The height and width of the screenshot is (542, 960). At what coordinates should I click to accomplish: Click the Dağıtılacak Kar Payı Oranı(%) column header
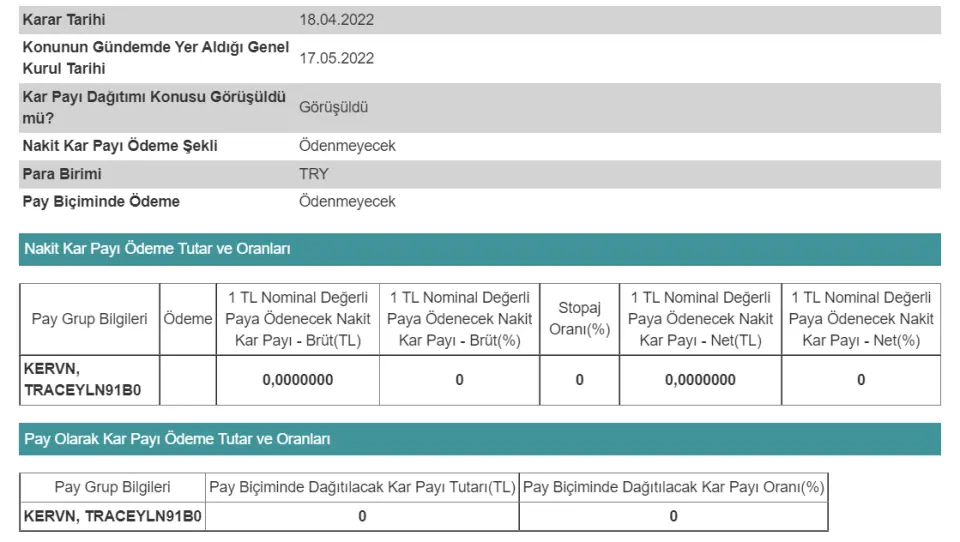coord(673,487)
